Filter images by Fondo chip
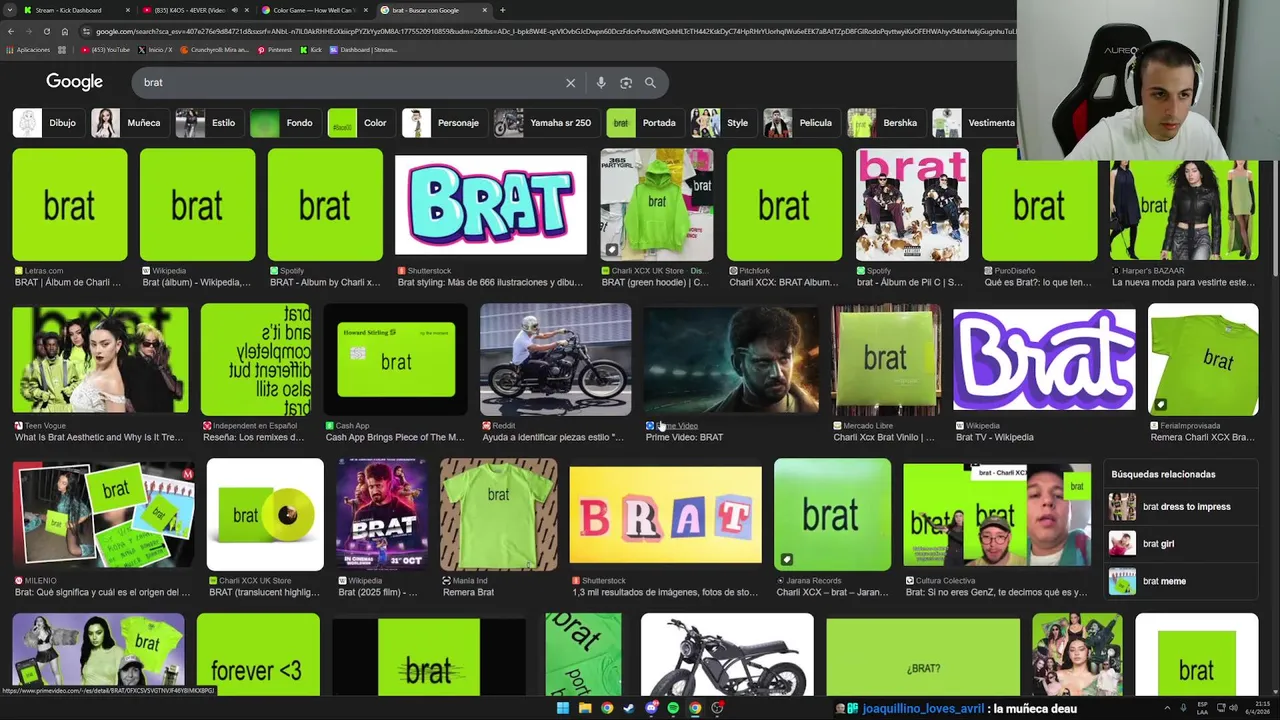The height and width of the screenshot is (720, 1280). [x=284, y=123]
